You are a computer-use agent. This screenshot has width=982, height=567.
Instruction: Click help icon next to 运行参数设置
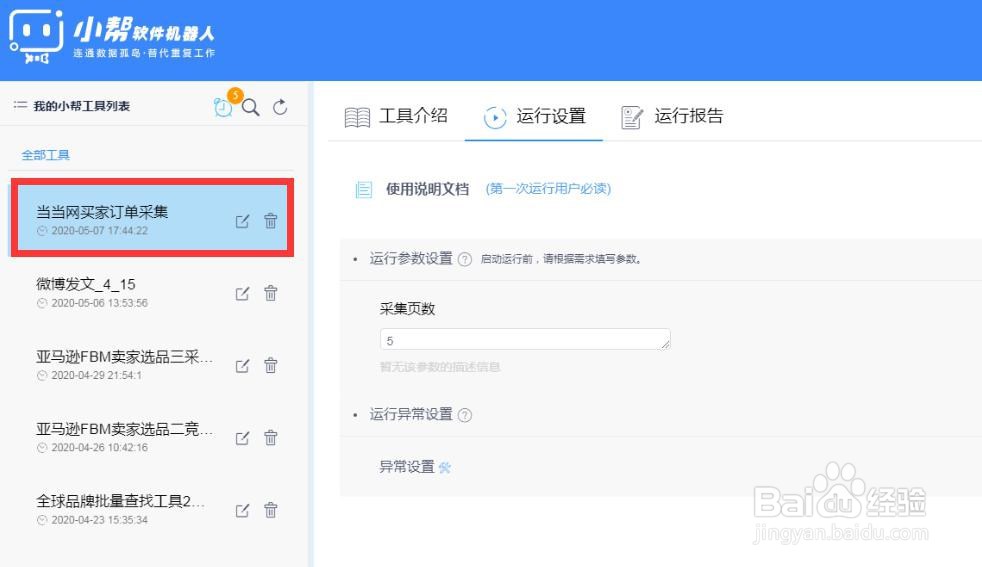click(x=465, y=259)
